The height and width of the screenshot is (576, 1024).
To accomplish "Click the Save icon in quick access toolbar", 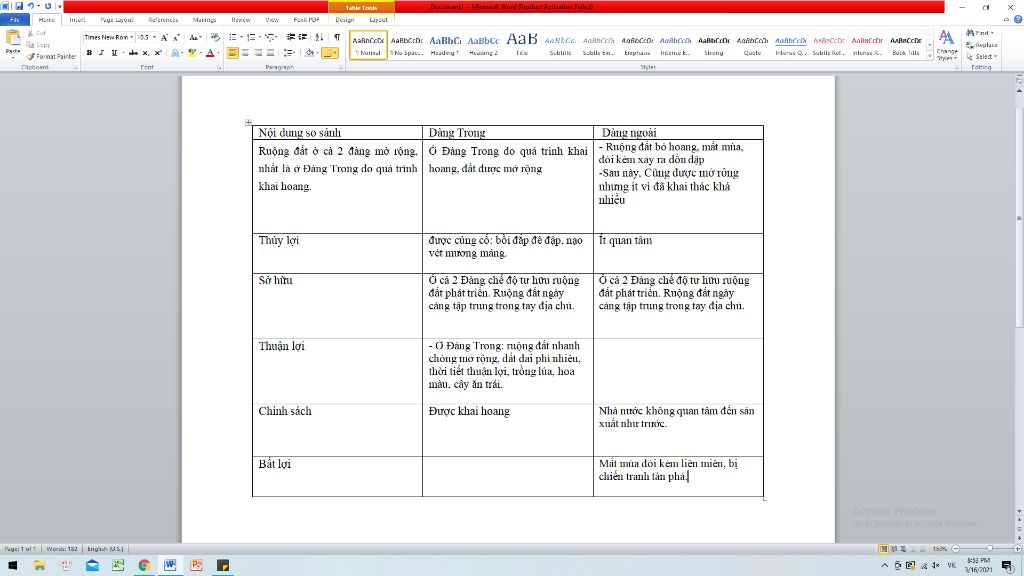I will tap(20, 6).
